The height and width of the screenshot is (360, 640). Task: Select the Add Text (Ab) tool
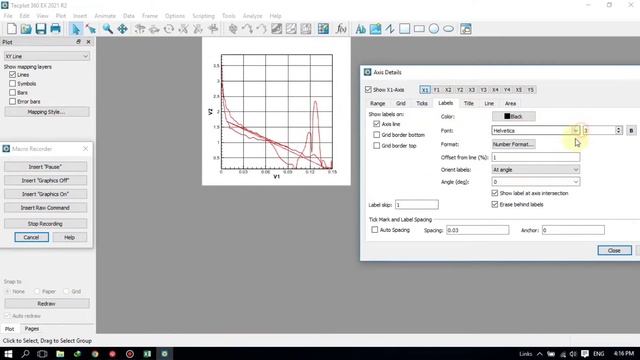click(360, 29)
